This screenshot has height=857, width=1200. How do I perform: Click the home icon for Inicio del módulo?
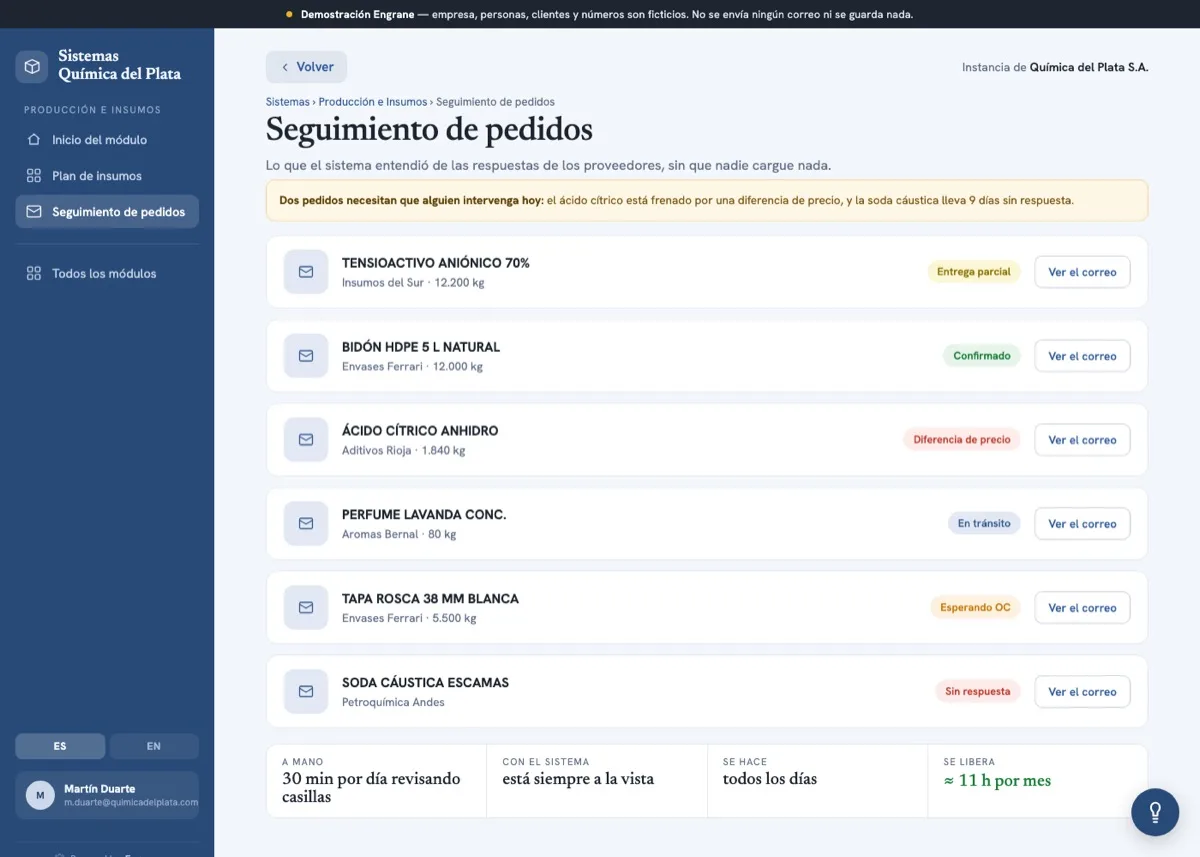click(x=34, y=140)
